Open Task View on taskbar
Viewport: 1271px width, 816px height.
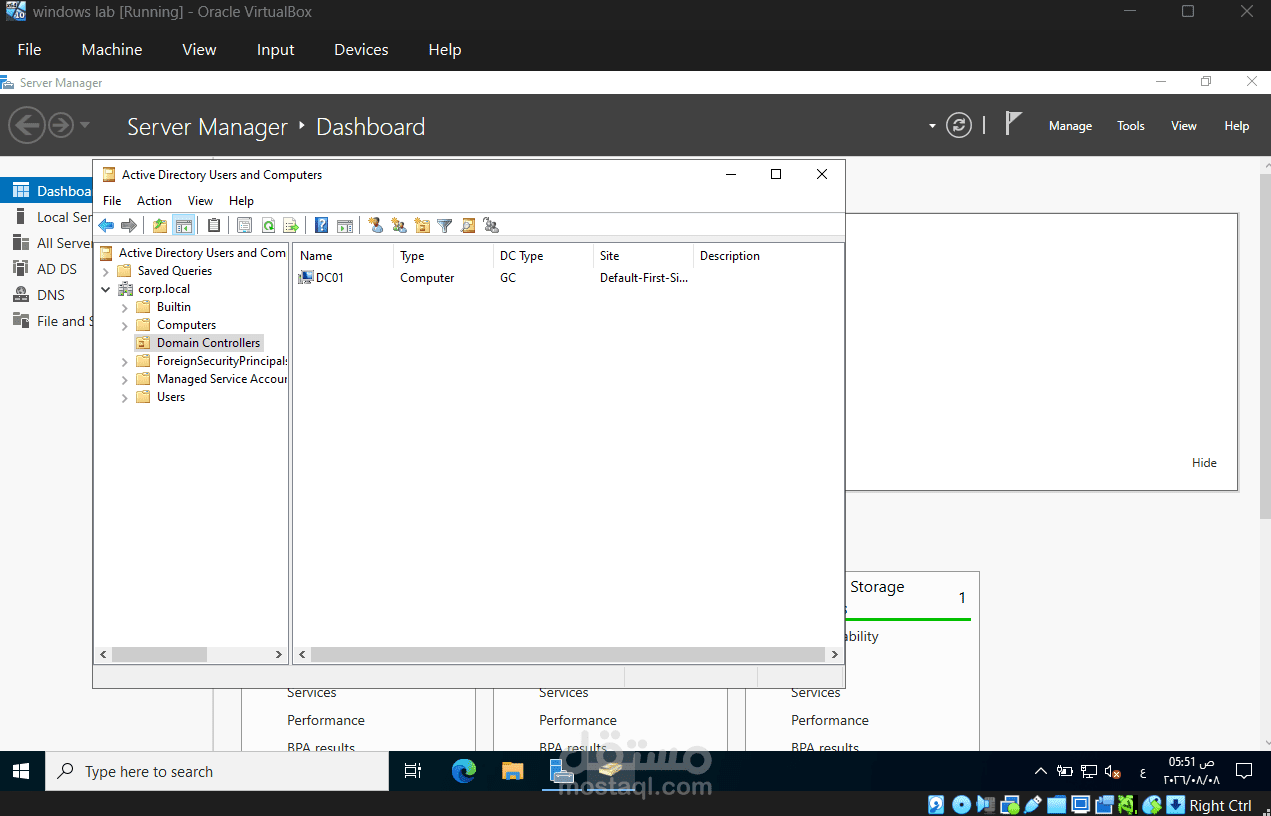coord(412,771)
